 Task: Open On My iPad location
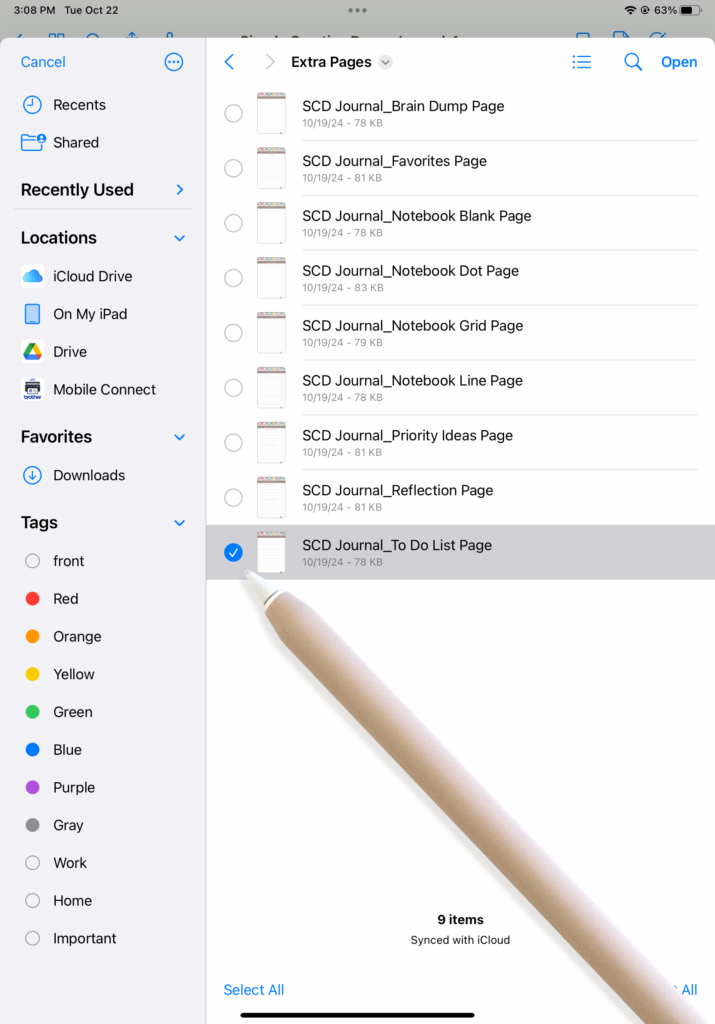(x=90, y=314)
